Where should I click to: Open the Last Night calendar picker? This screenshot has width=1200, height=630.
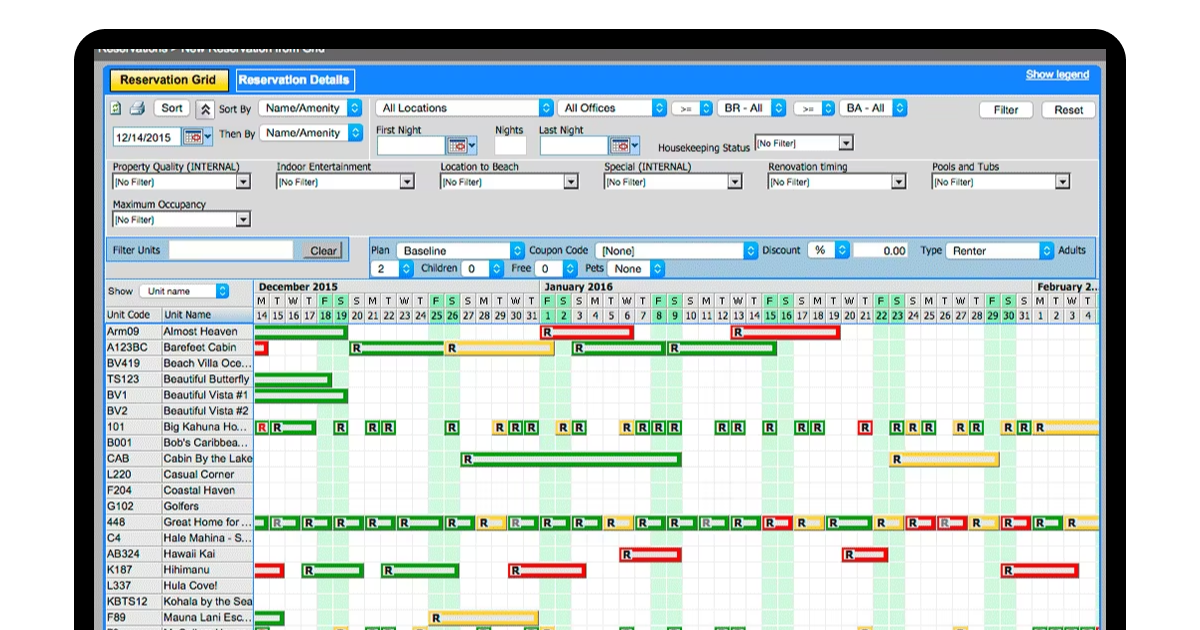tap(623, 146)
